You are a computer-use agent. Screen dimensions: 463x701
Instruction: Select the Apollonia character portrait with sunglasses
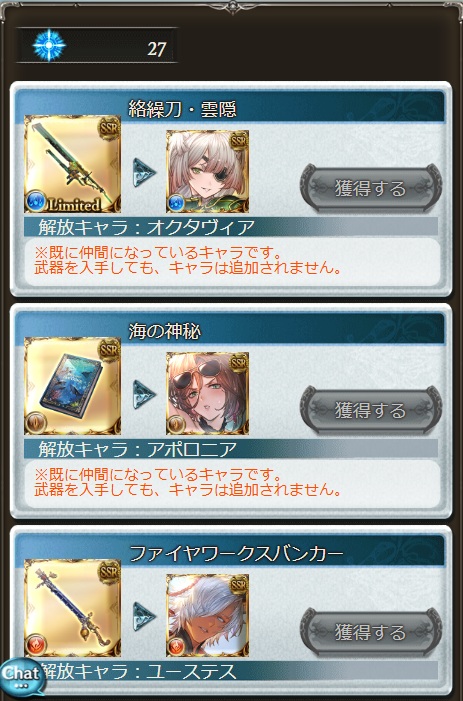208,393
